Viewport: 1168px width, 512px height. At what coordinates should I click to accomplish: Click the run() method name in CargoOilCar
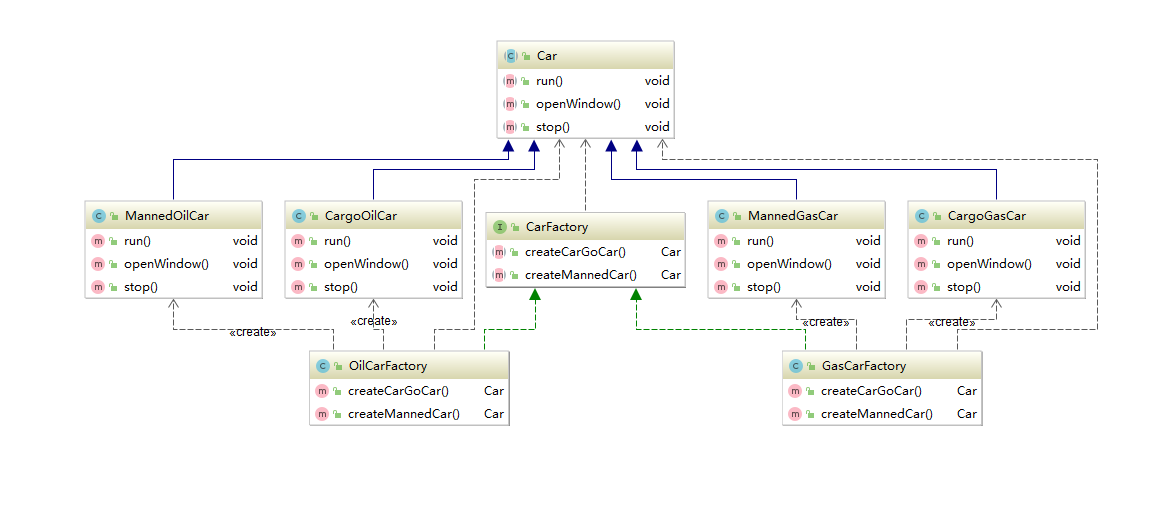tap(337, 241)
